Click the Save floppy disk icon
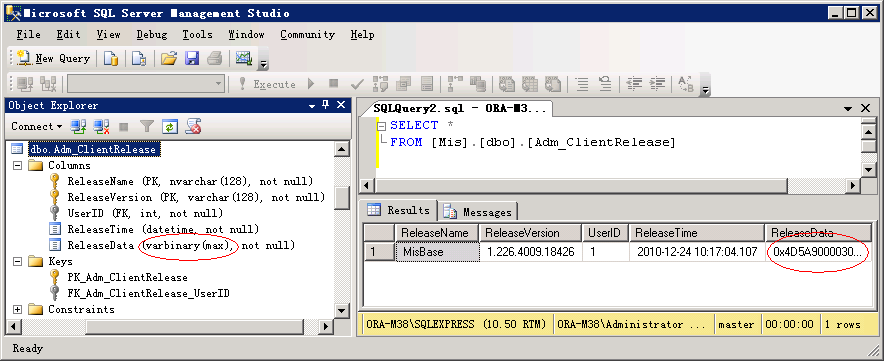 tap(192, 58)
